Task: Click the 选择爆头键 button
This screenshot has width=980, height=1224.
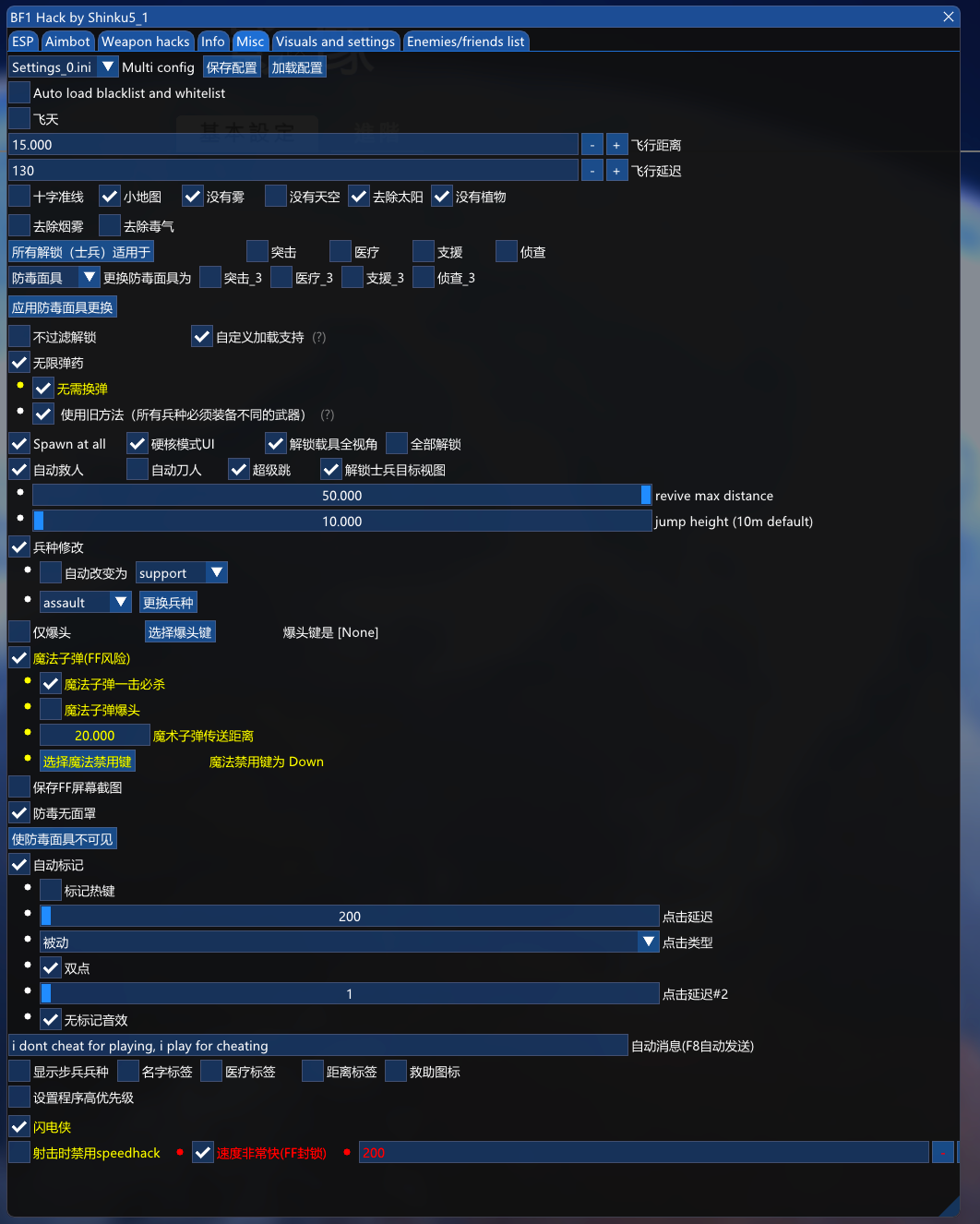Action: [x=180, y=632]
